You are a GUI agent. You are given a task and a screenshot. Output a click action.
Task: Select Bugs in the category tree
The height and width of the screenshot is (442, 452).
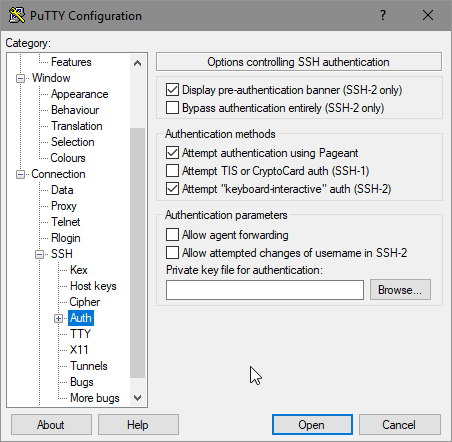pyautogui.click(x=82, y=382)
